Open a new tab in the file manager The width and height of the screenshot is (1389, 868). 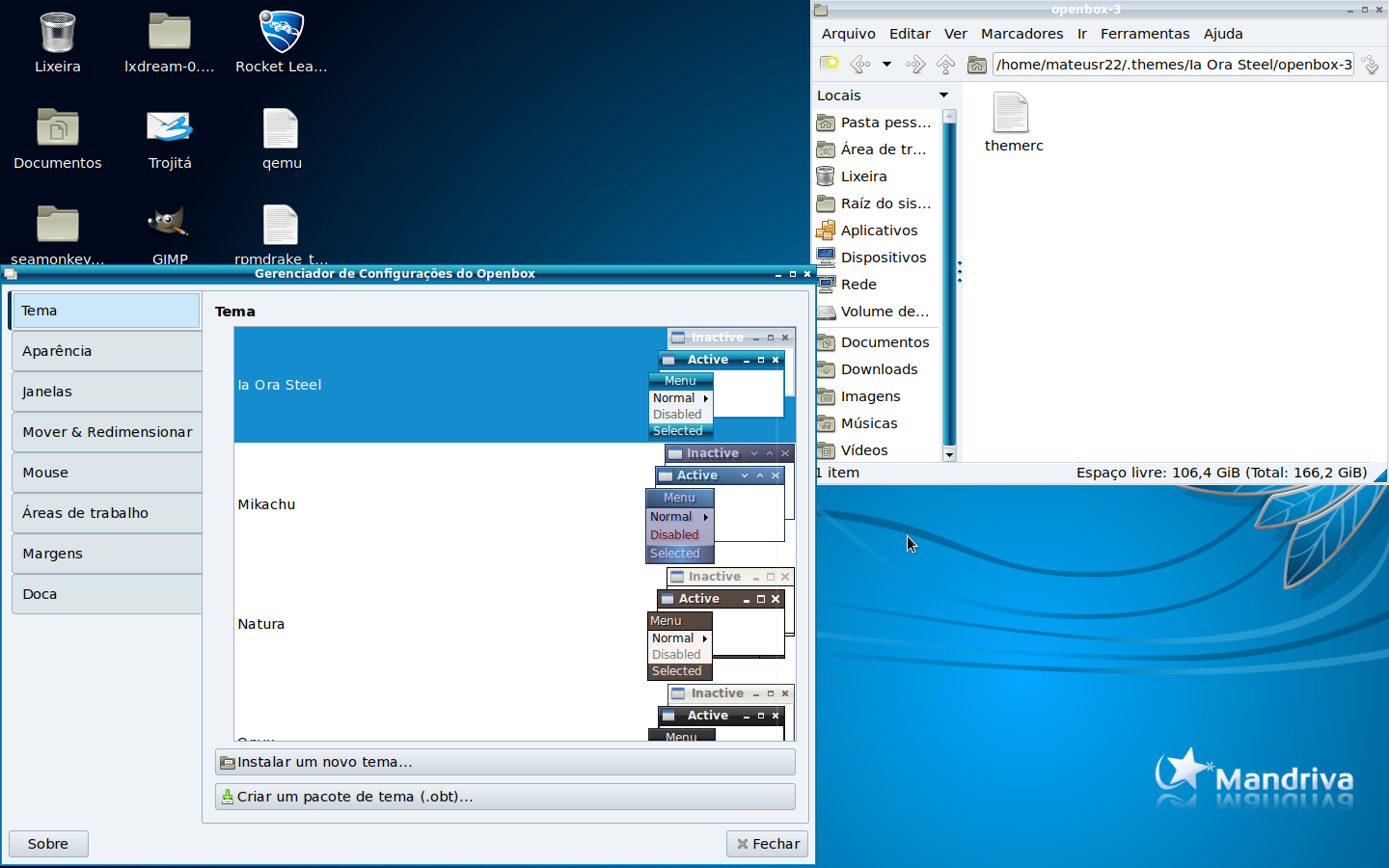pyautogui.click(x=830, y=64)
